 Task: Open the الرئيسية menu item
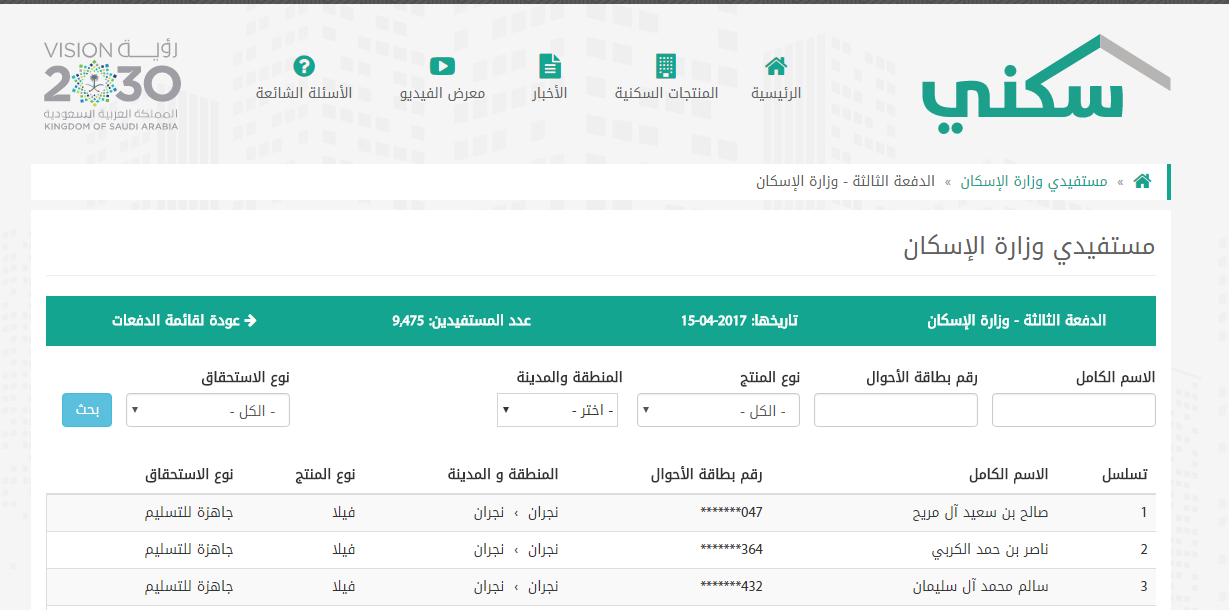pyautogui.click(x=776, y=93)
